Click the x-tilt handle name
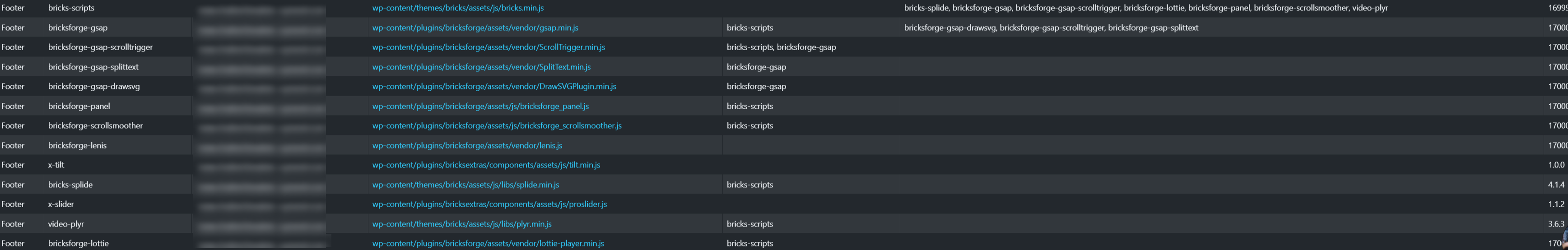This screenshot has height=250, width=1568. tap(56, 165)
